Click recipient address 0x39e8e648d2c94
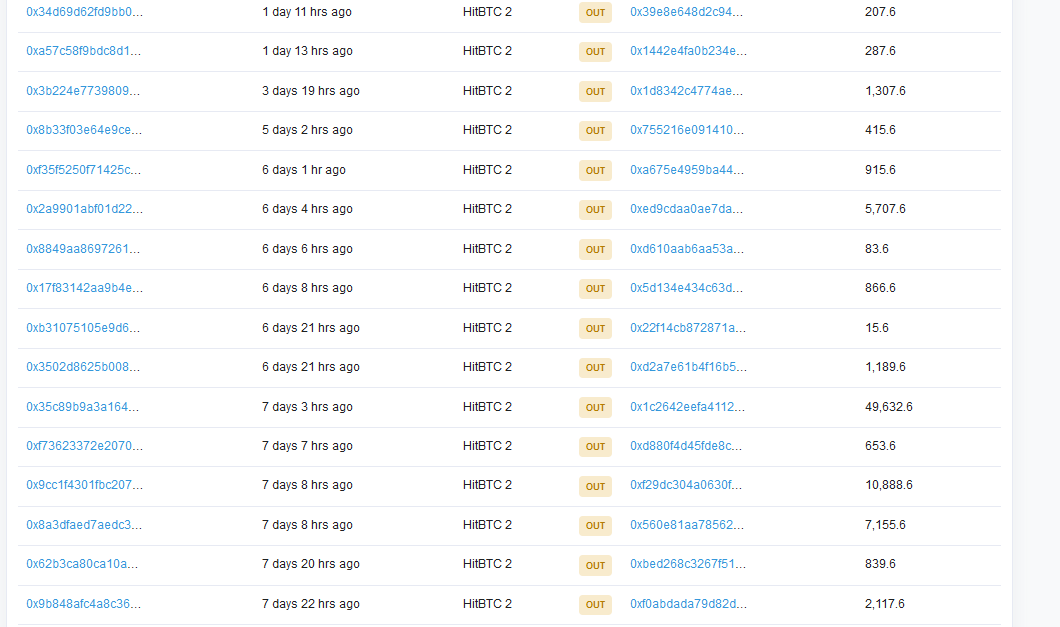The width and height of the screenshot is (1060, 627). pos(687,12)
